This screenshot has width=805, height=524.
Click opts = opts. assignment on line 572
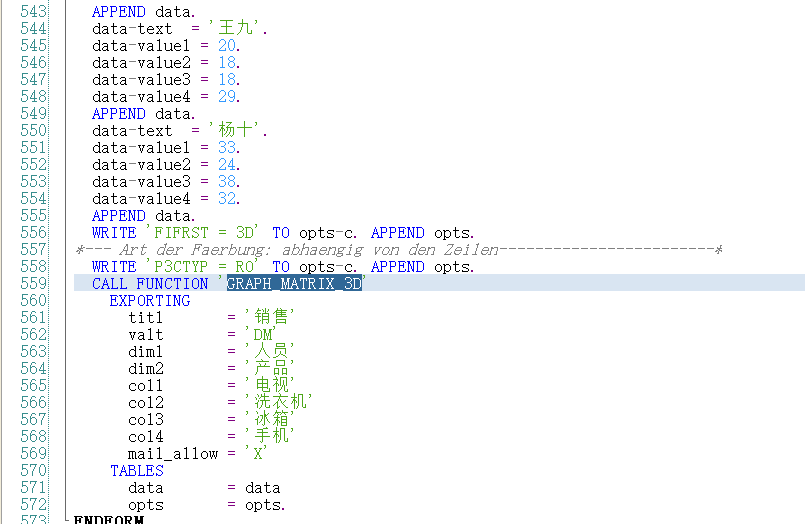(206, 504)
